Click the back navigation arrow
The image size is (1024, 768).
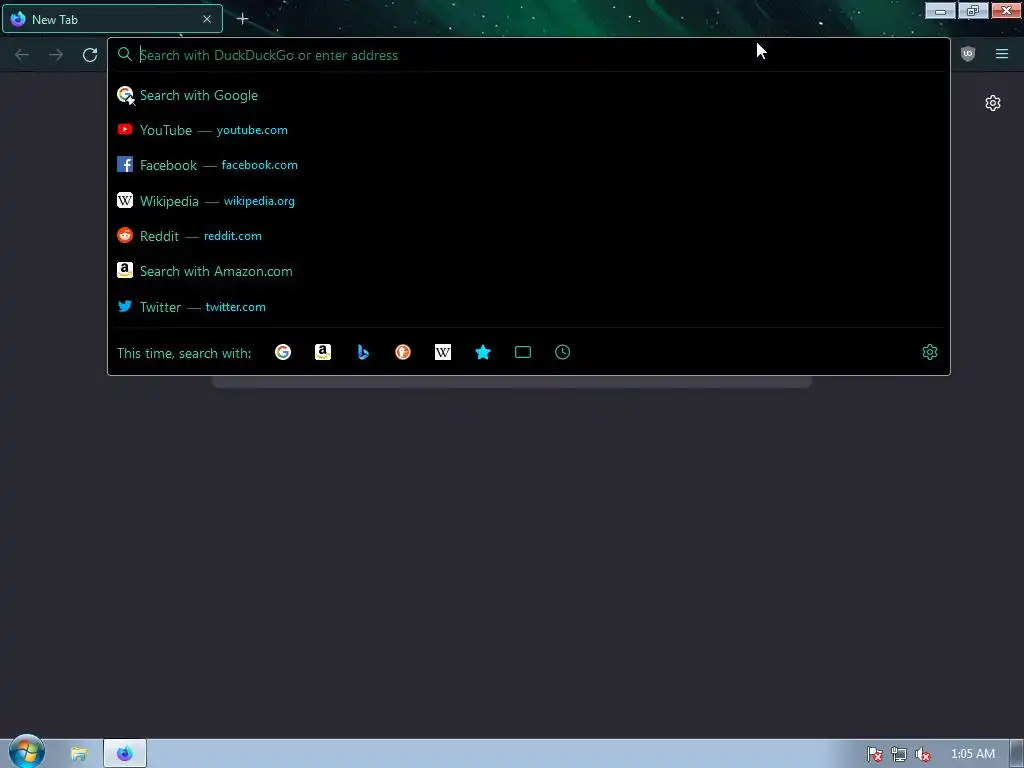22,55
